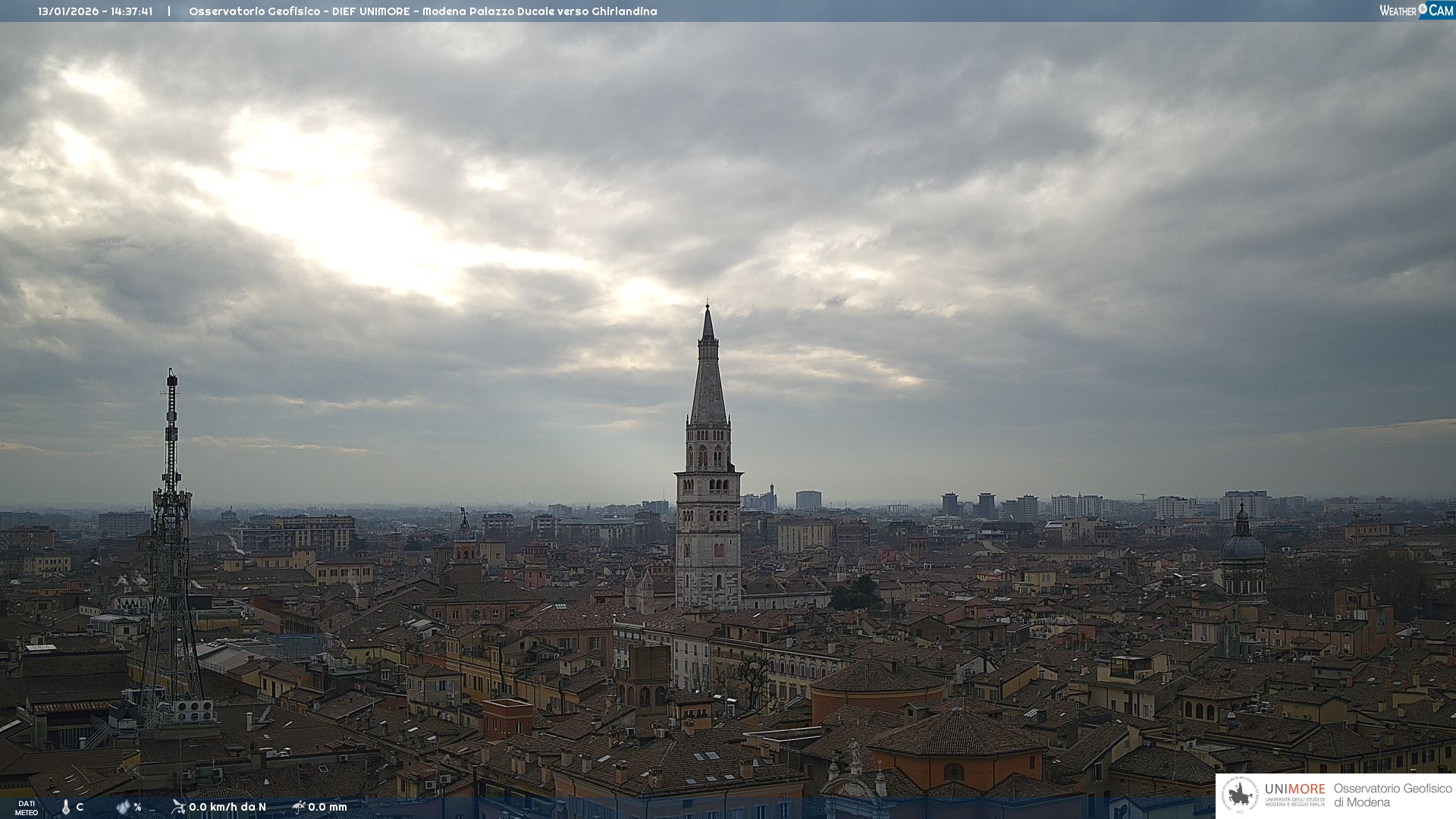1456x819 pixels.
Task: Click Osservatorio Geofisico di Modena text
Action: click(x=1392, y=795)
